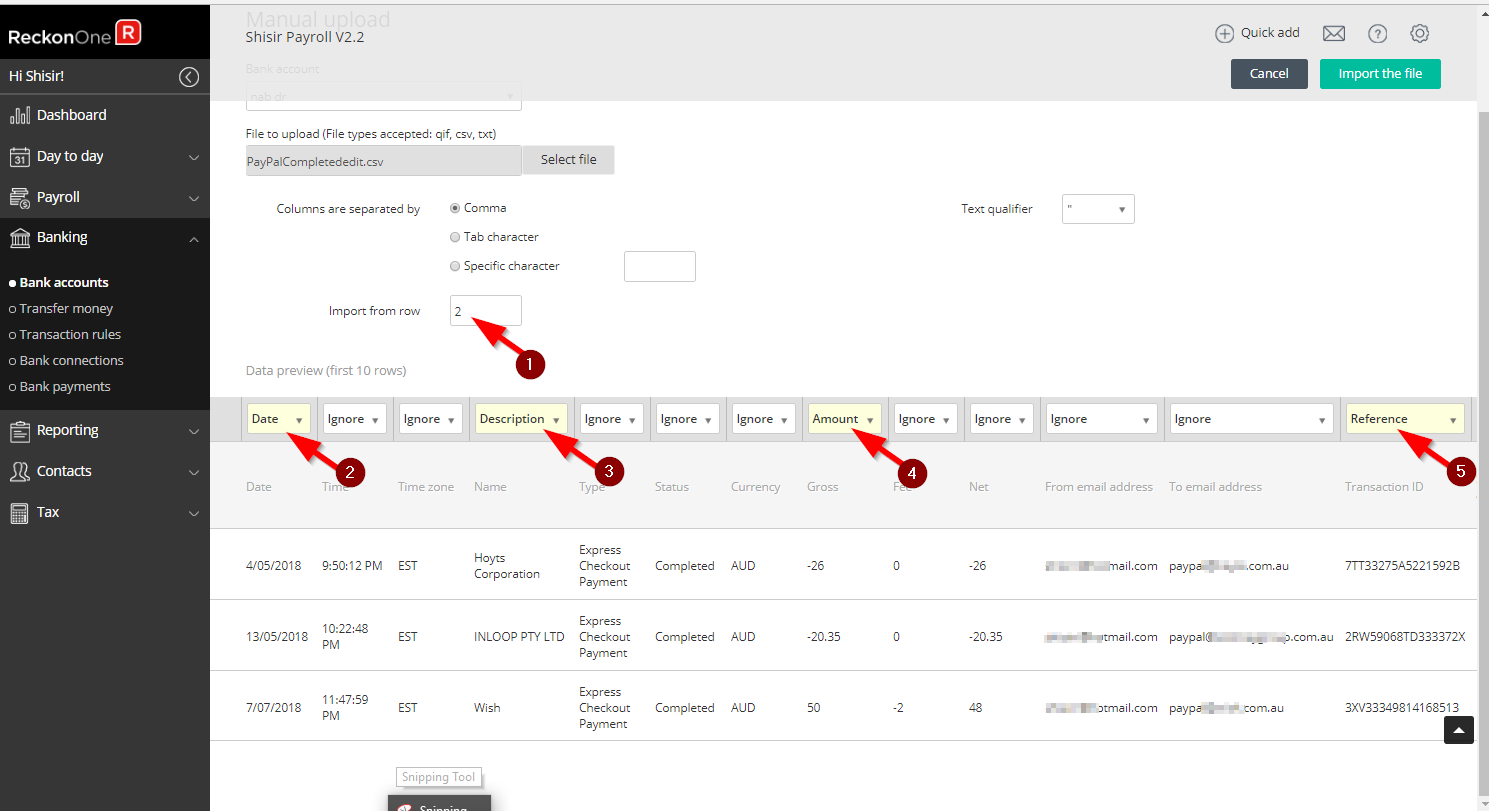
Task: Select the Tab character separator option
Action: pyautogui.click(x=455, y=237)
